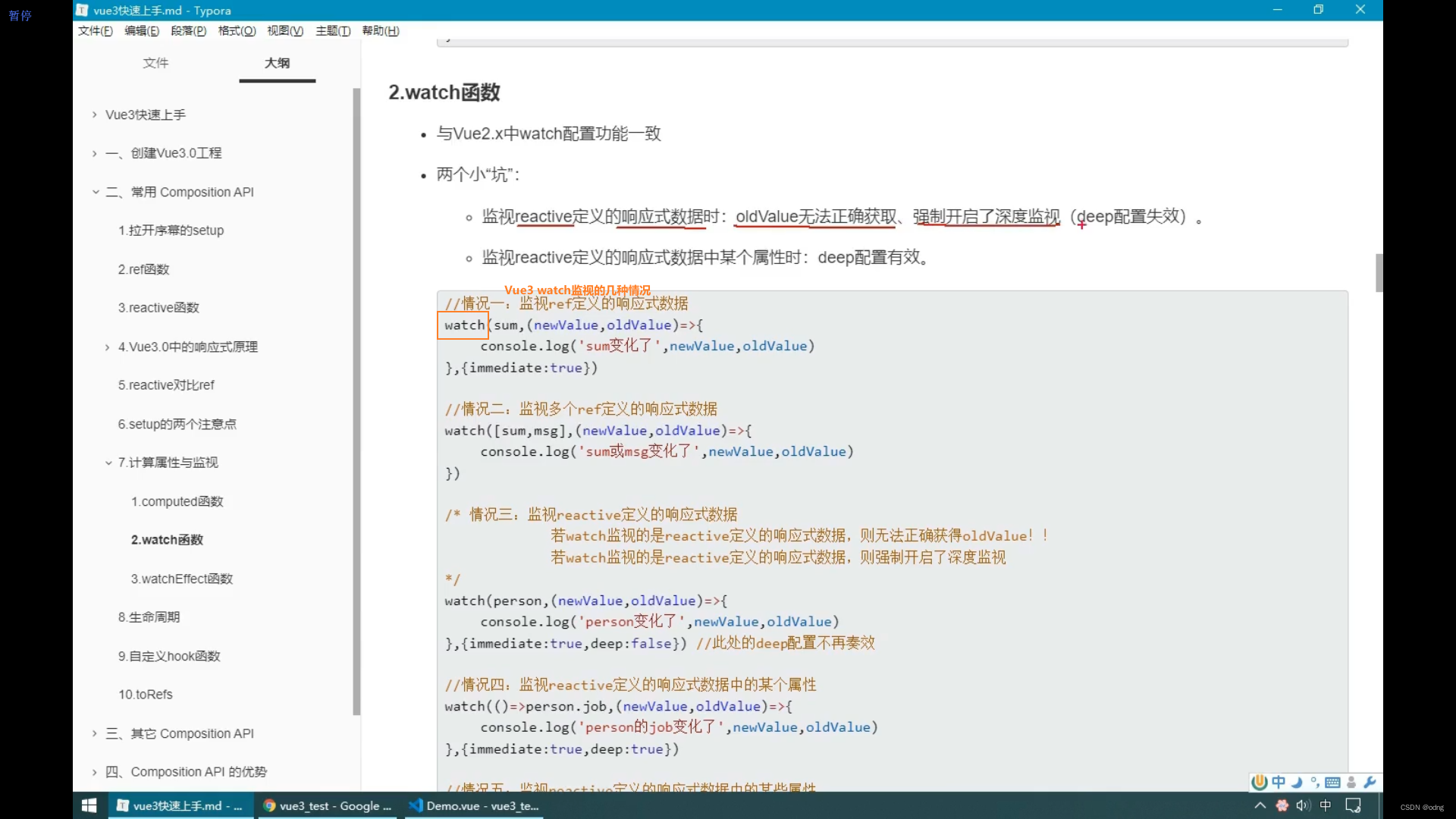The height and width of the screenshot is (819, 1456).
Task: Jump to 1.computed函数 heading
Action: (x=177, y=501)
